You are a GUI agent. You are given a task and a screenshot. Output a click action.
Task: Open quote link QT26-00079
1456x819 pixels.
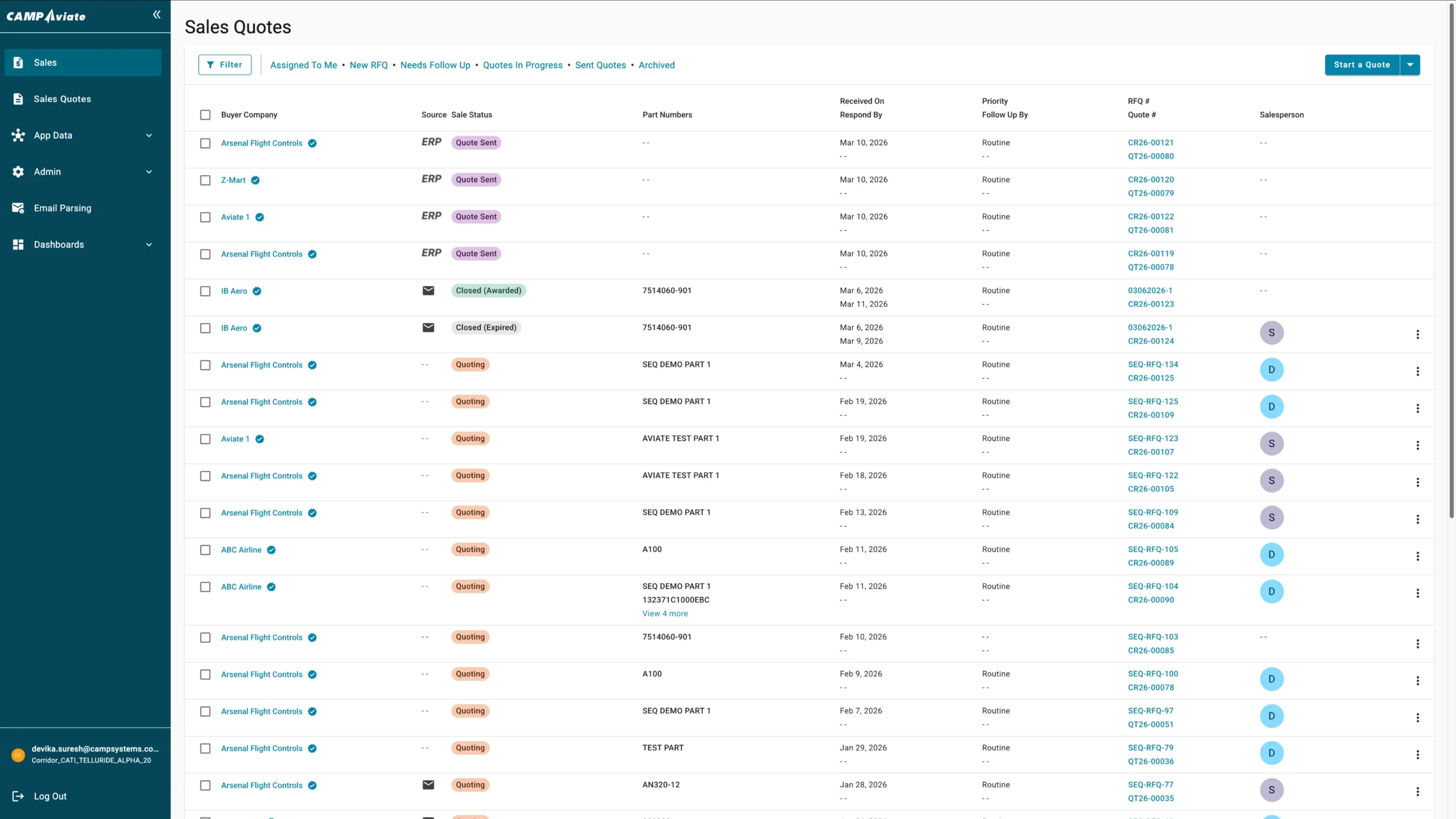(1151, 193)
